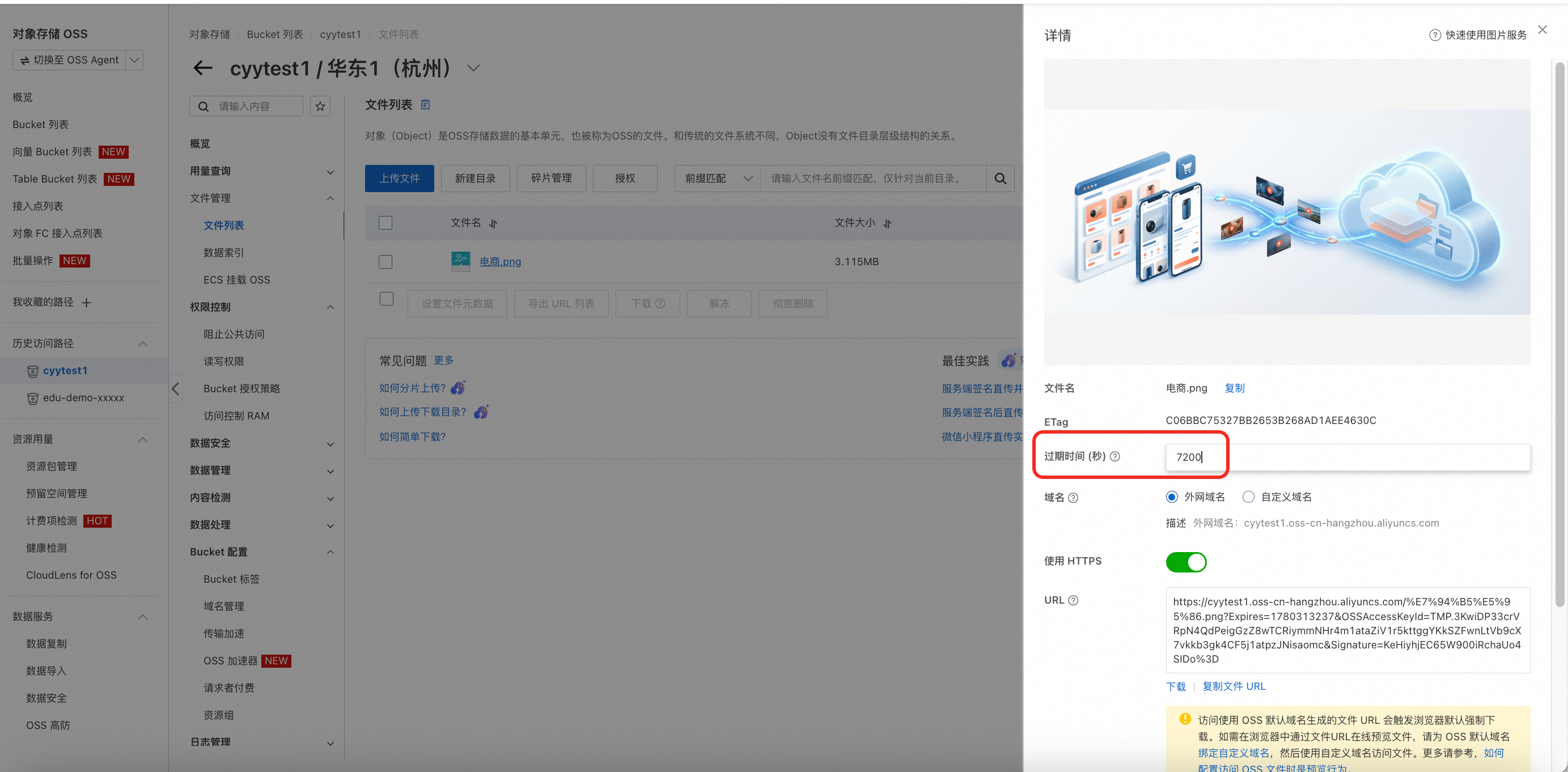Viewport: 1568px width, 772px height.
Task: Click the swap icon in 切换至 OSS Agent
Action: (25, 60)
